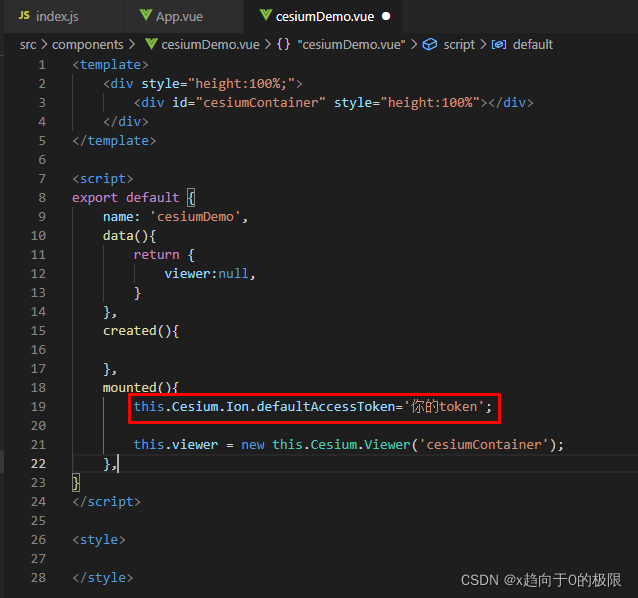Click the name: 'cesiumDemo' line

point(175,217)
